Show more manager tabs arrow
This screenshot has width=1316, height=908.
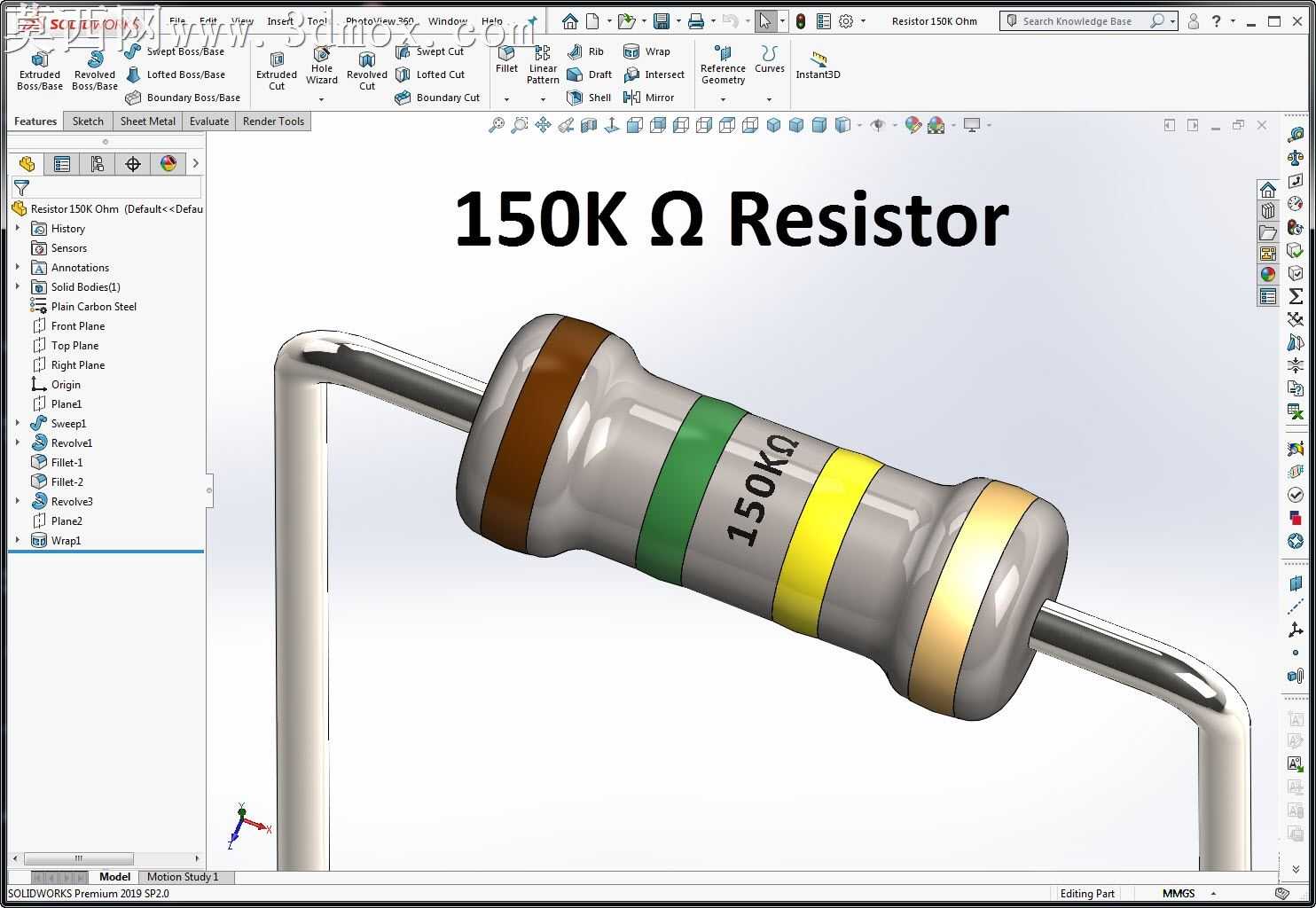tap(195, 163)
